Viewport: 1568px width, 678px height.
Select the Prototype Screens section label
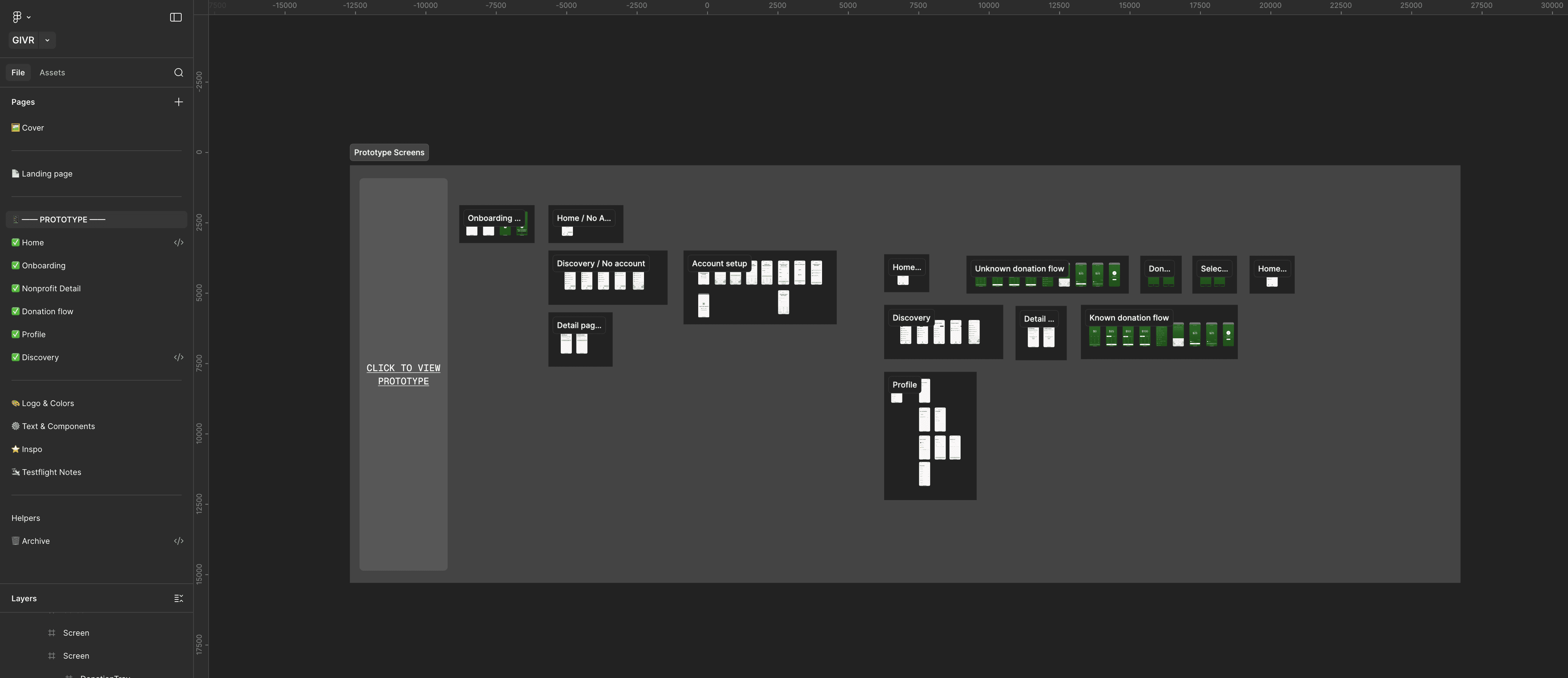click(x=389, y=152)
